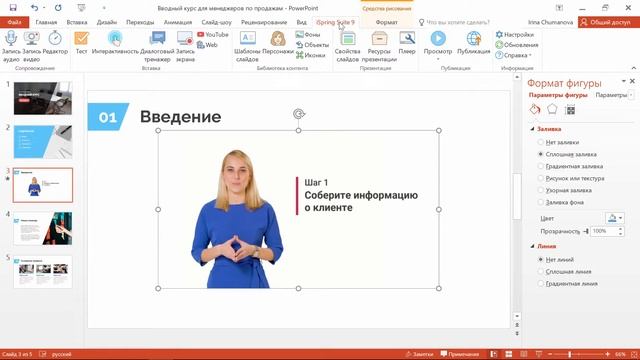
Task: Open the Effects pentagon tab
Action: (x=552, y=109)
